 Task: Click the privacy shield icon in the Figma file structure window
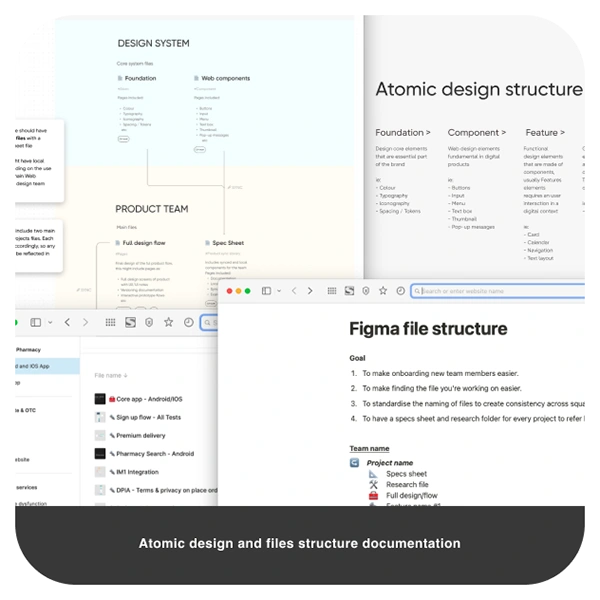coord(366,291)
